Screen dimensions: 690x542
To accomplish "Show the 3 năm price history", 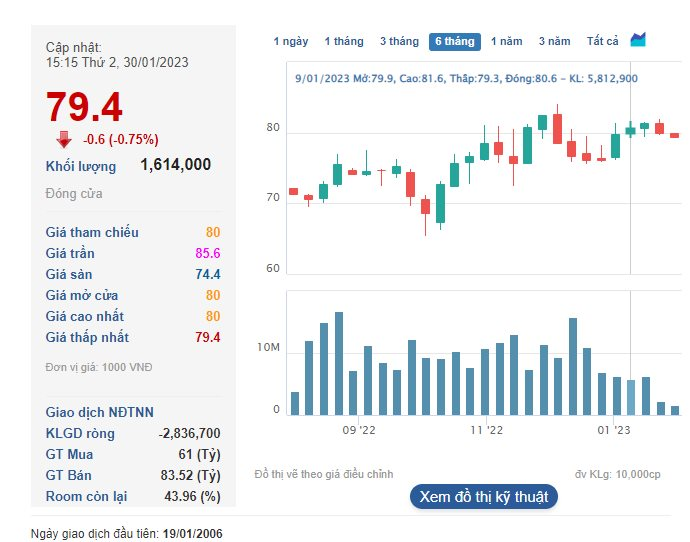I will pyautogui.click(x=554, y=41).
